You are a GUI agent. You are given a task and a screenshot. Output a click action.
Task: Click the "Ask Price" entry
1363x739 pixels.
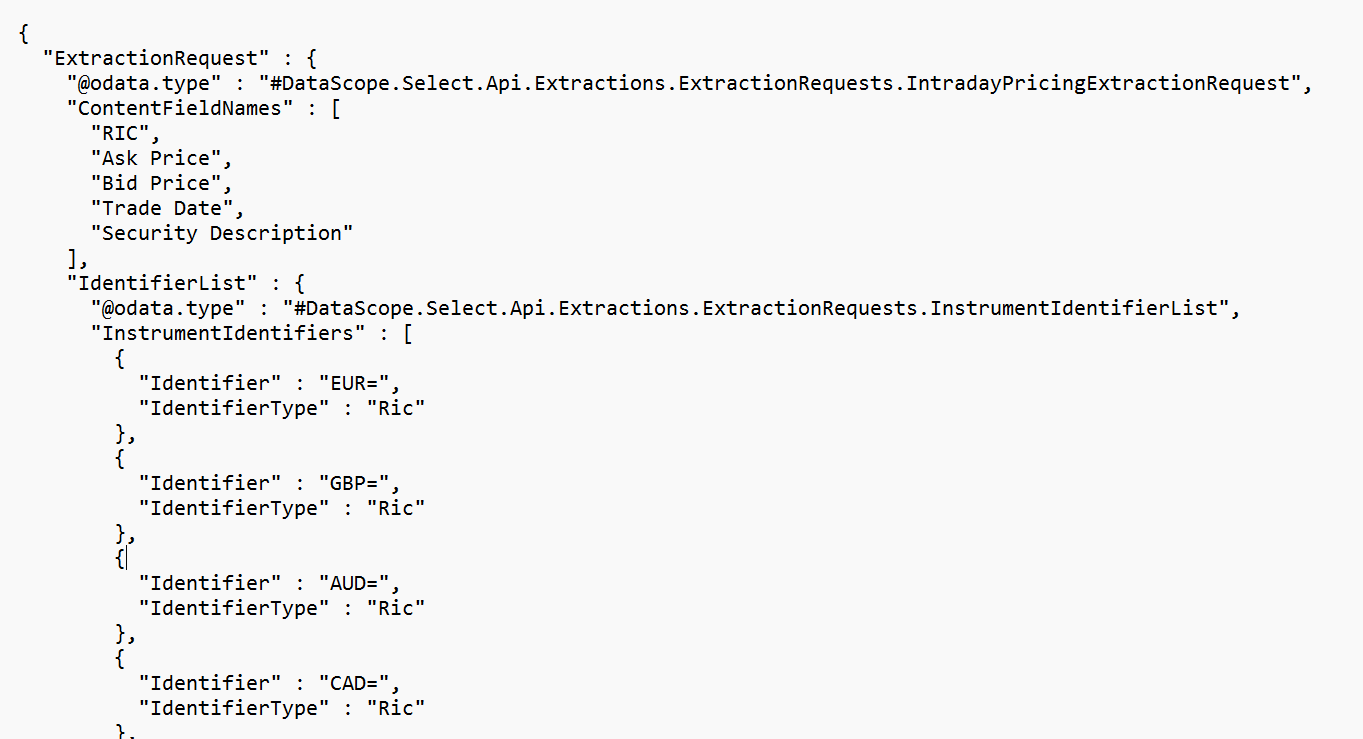tap(161, 158)
